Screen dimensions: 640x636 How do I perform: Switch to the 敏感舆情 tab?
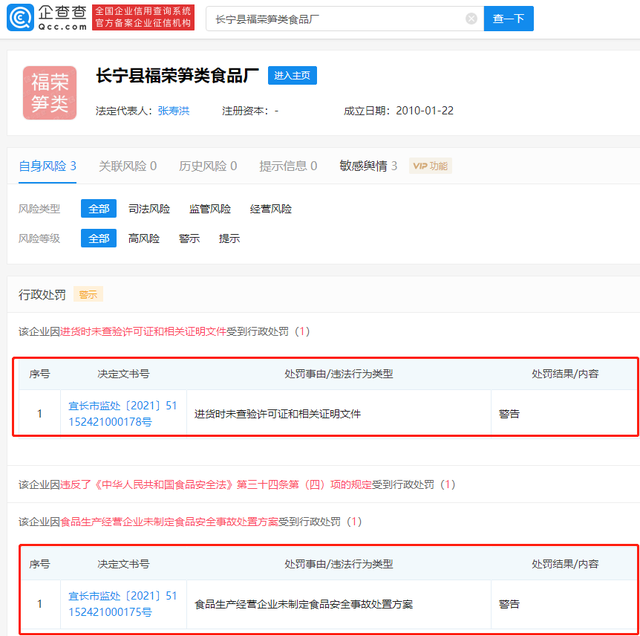(x=368, y=166)
